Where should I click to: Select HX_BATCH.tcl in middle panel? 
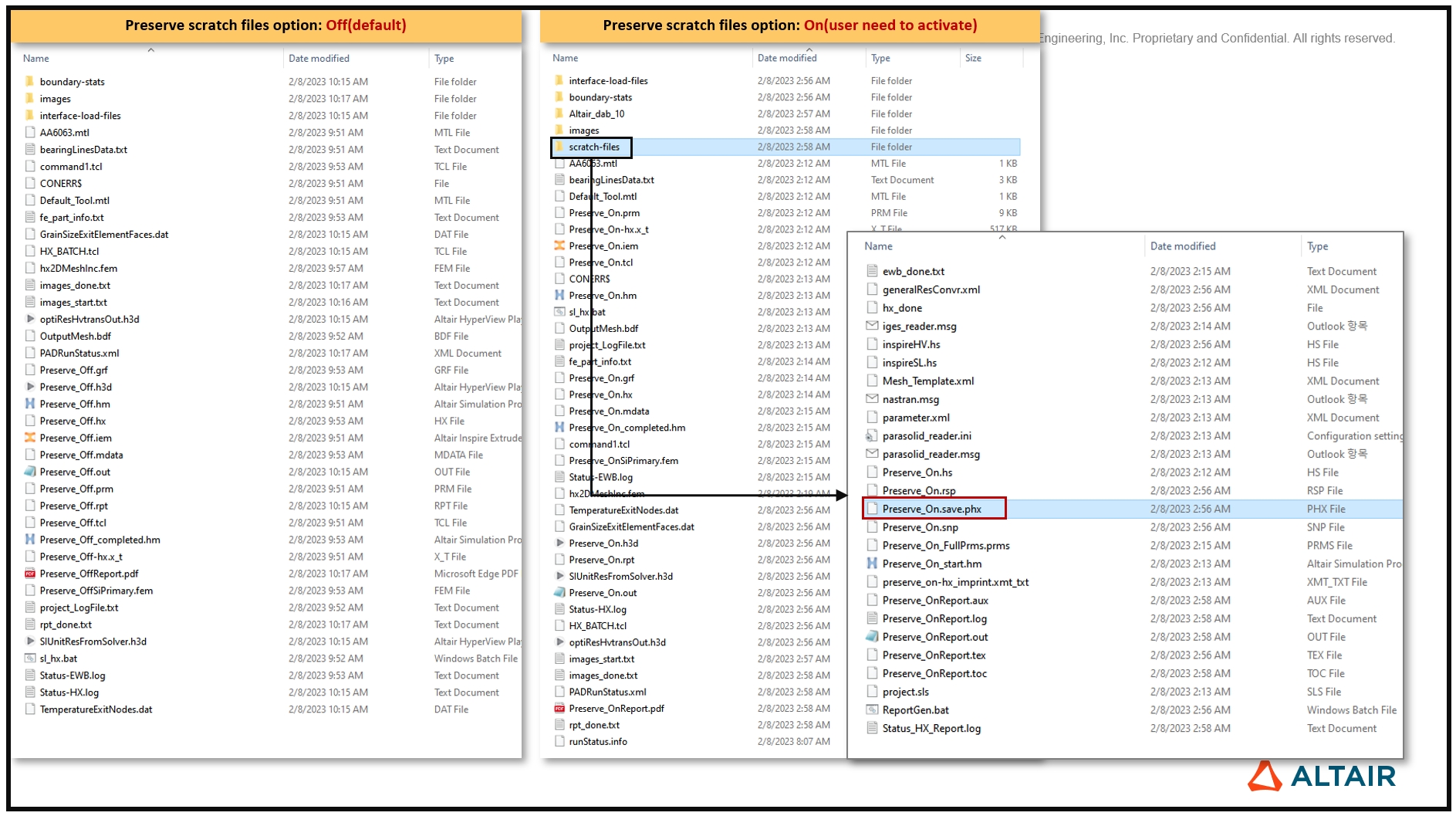click(x=598, y=625)
